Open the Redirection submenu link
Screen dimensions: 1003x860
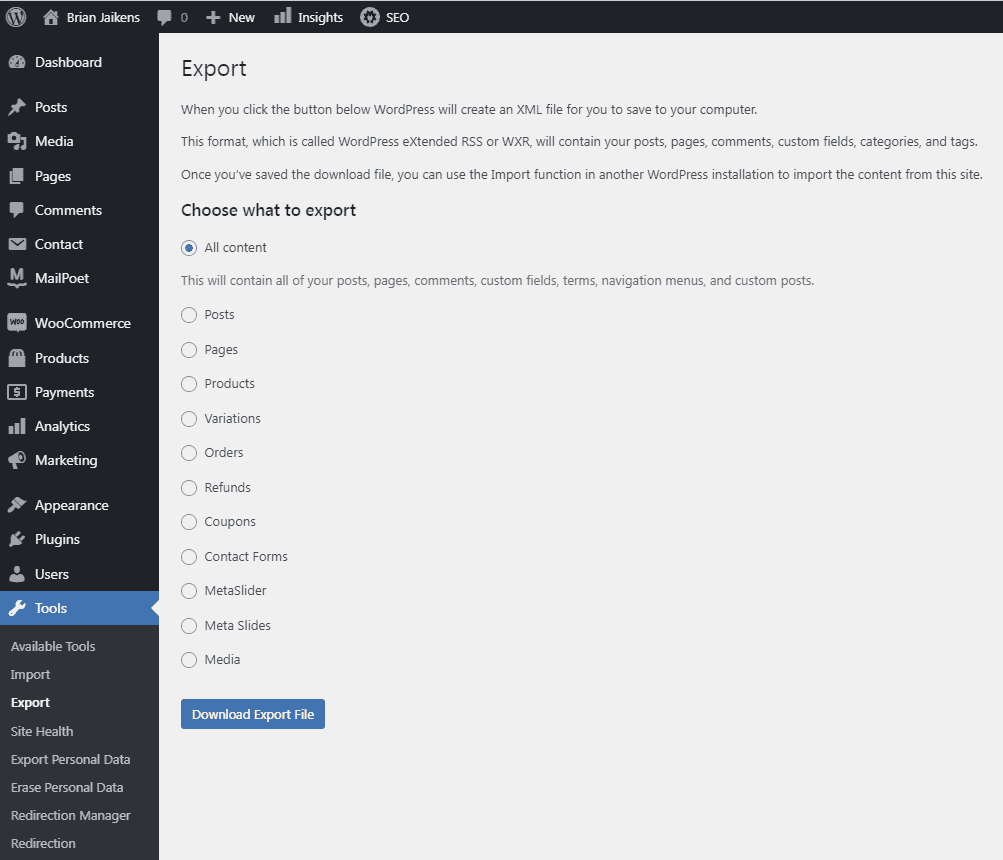point(43,843)
